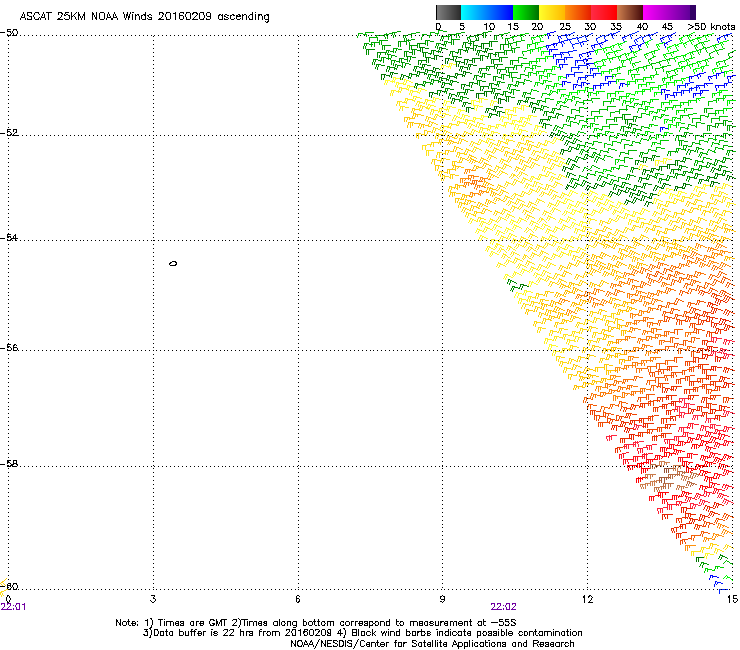Click longitude label '12'
The width and height of the screenshot is (740, 650).
(x=587, y=599)
